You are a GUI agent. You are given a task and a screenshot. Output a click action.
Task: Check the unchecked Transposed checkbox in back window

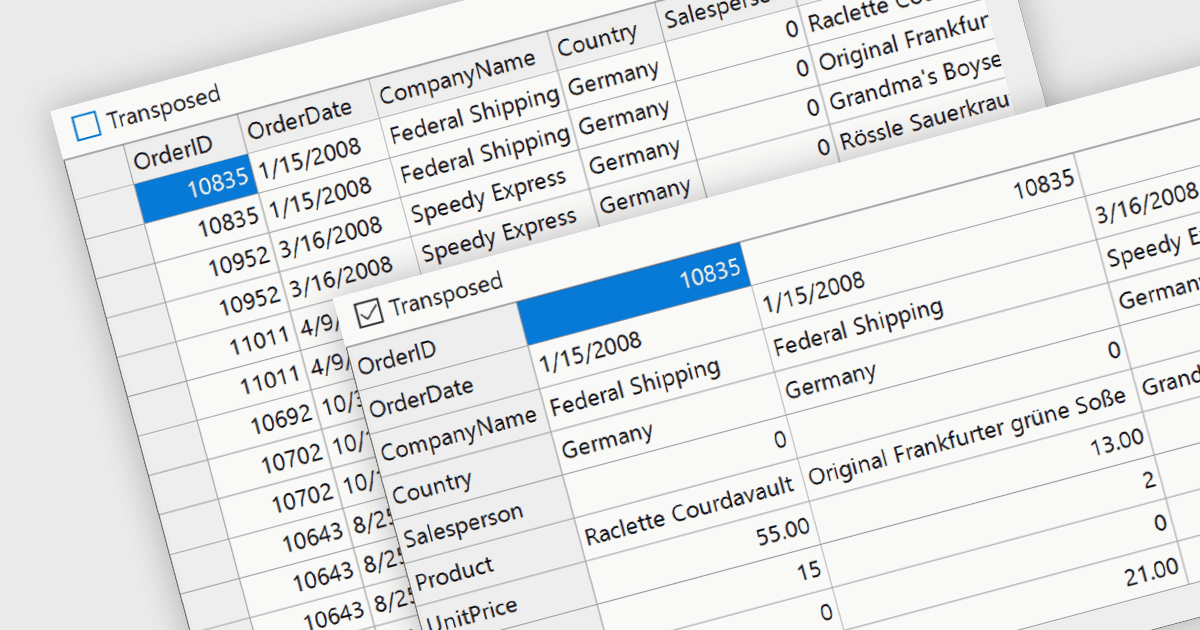pos(87,125)
